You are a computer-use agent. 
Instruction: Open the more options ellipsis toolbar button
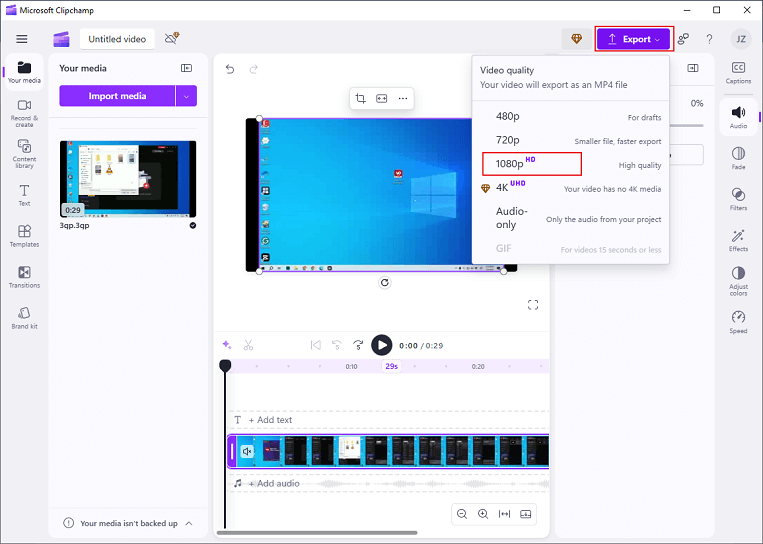point(403,98)
